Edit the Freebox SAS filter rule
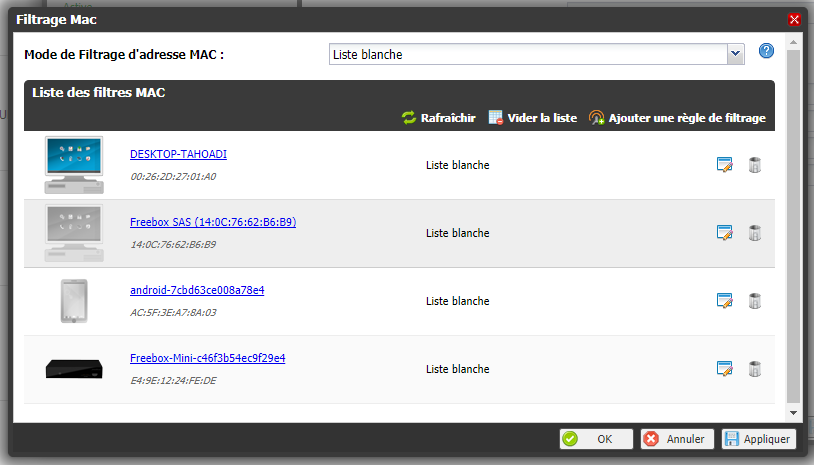This screenshot has height=465, width=814. (724, 233)
